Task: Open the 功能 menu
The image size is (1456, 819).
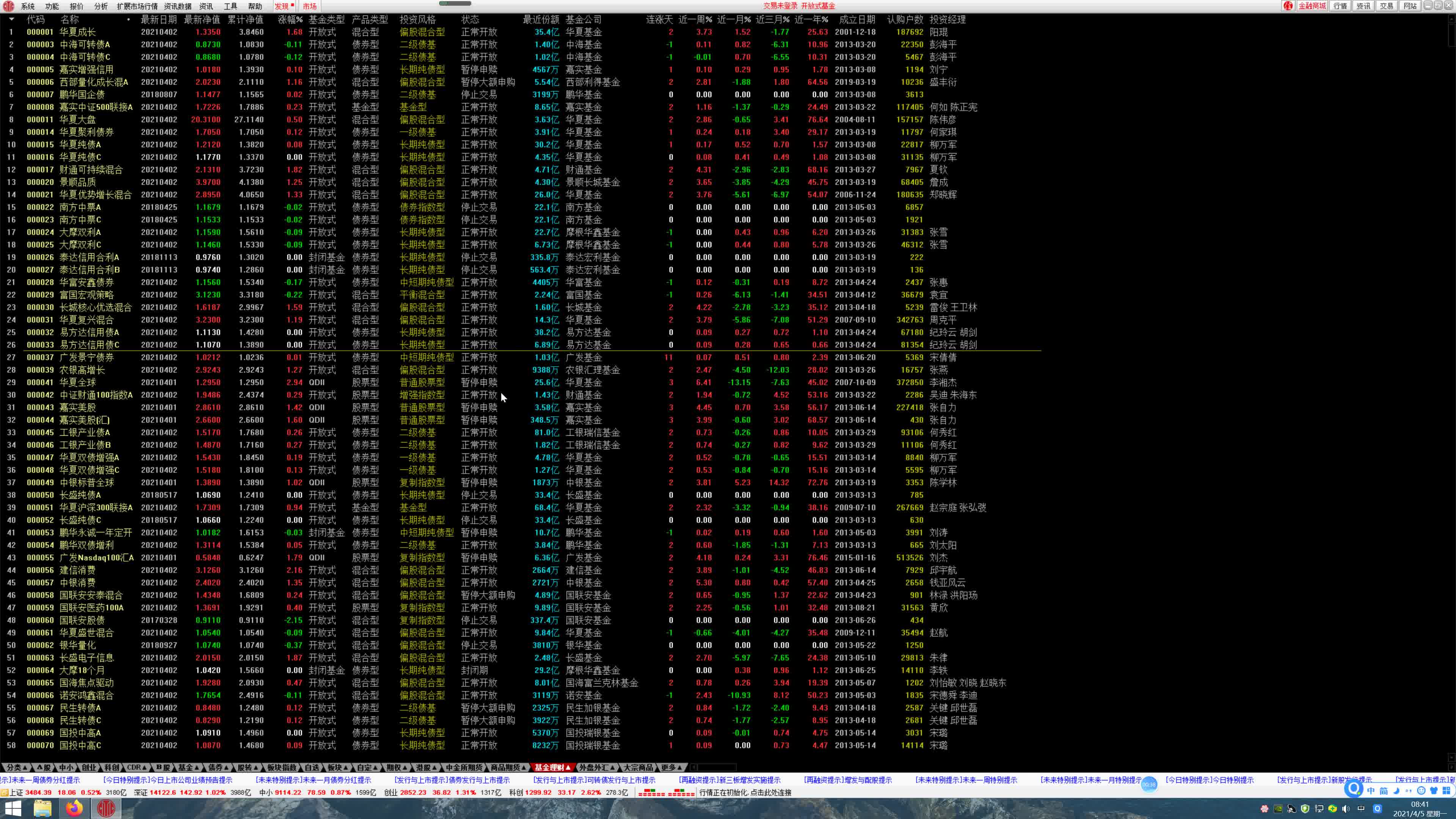Action: (52, 6)
